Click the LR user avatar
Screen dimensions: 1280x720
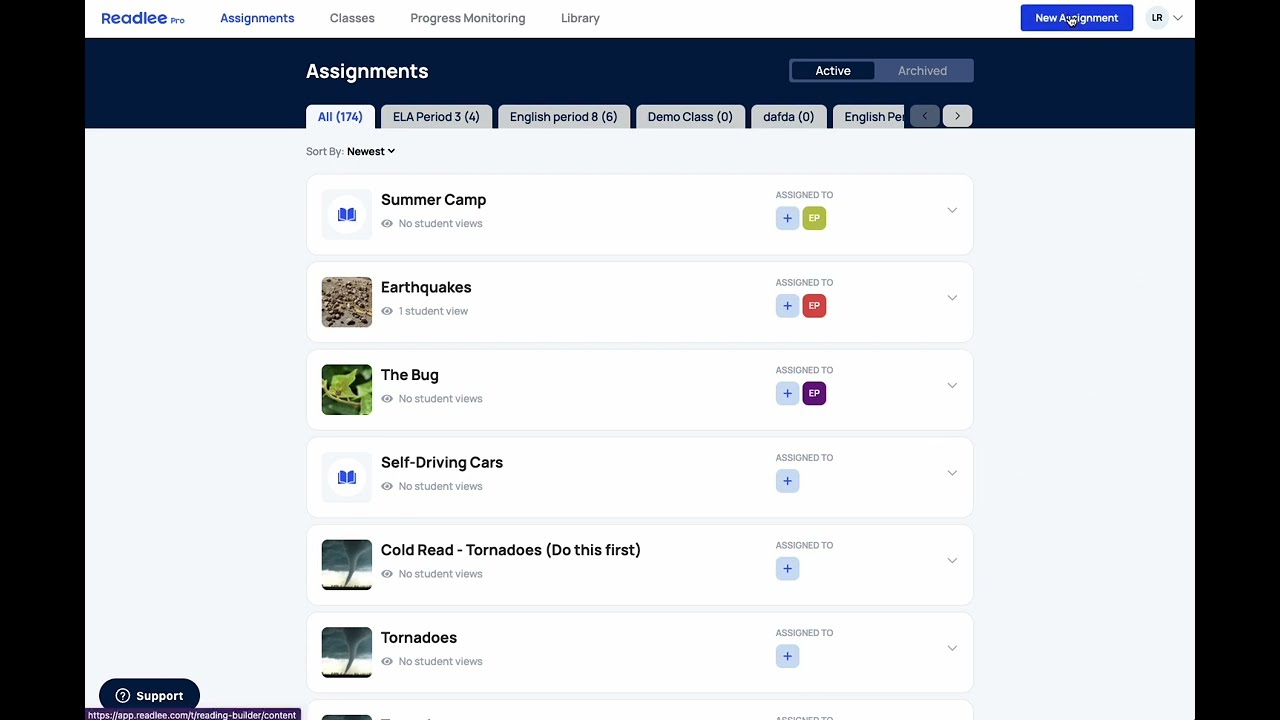pos(1157,18)
